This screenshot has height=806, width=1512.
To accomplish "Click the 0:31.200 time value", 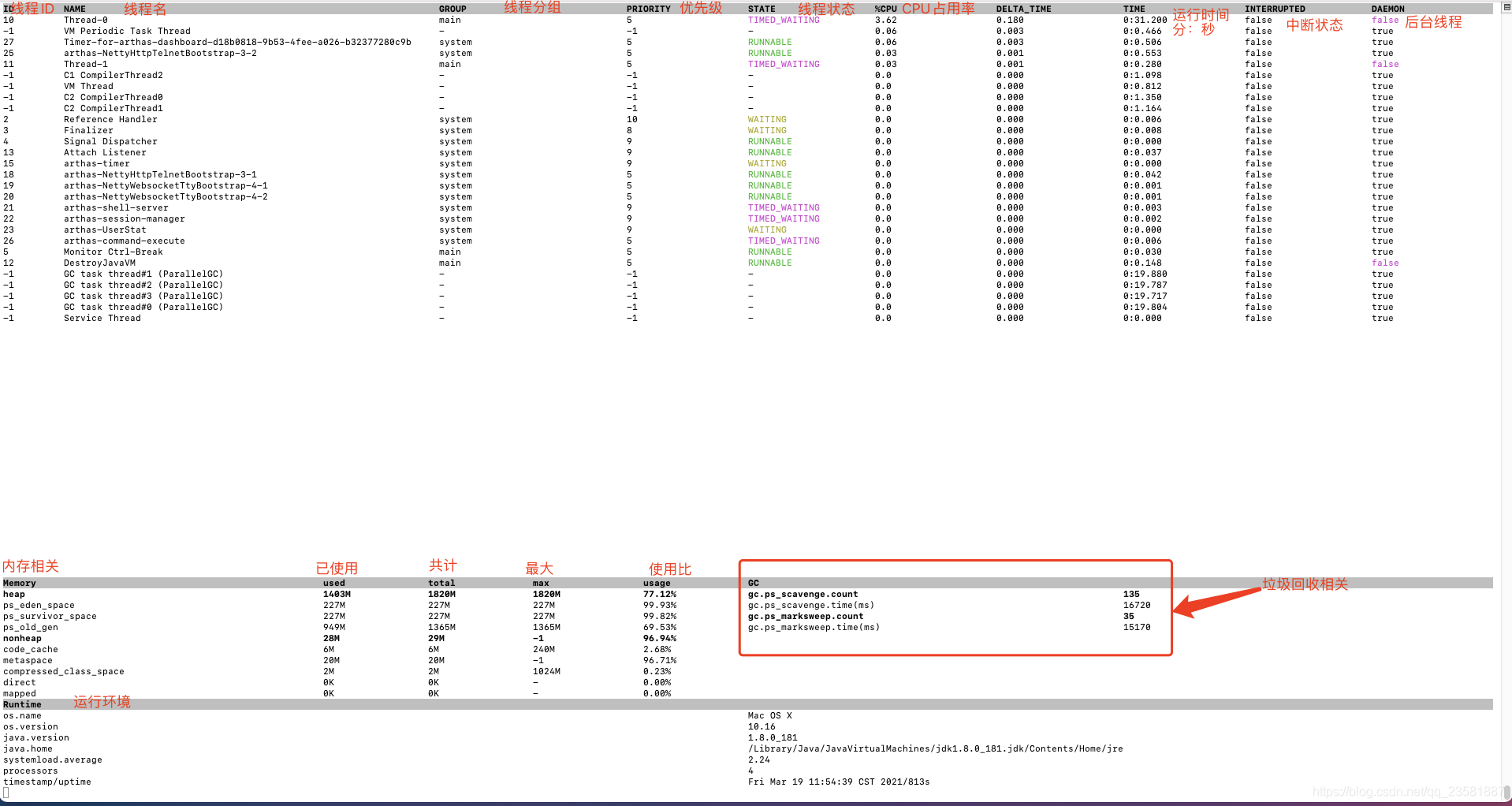I will 1145,21.
